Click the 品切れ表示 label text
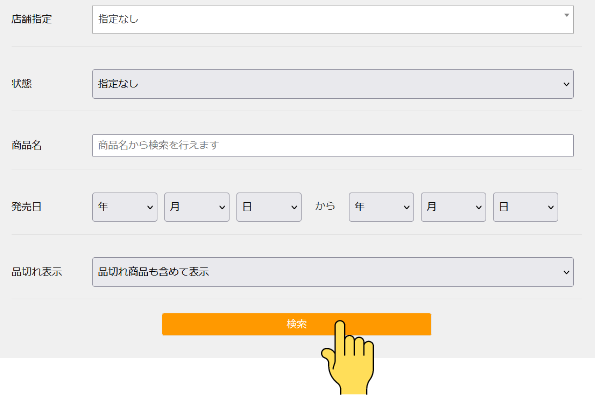The height and width of the screenshot is (402, 595). 37,271
